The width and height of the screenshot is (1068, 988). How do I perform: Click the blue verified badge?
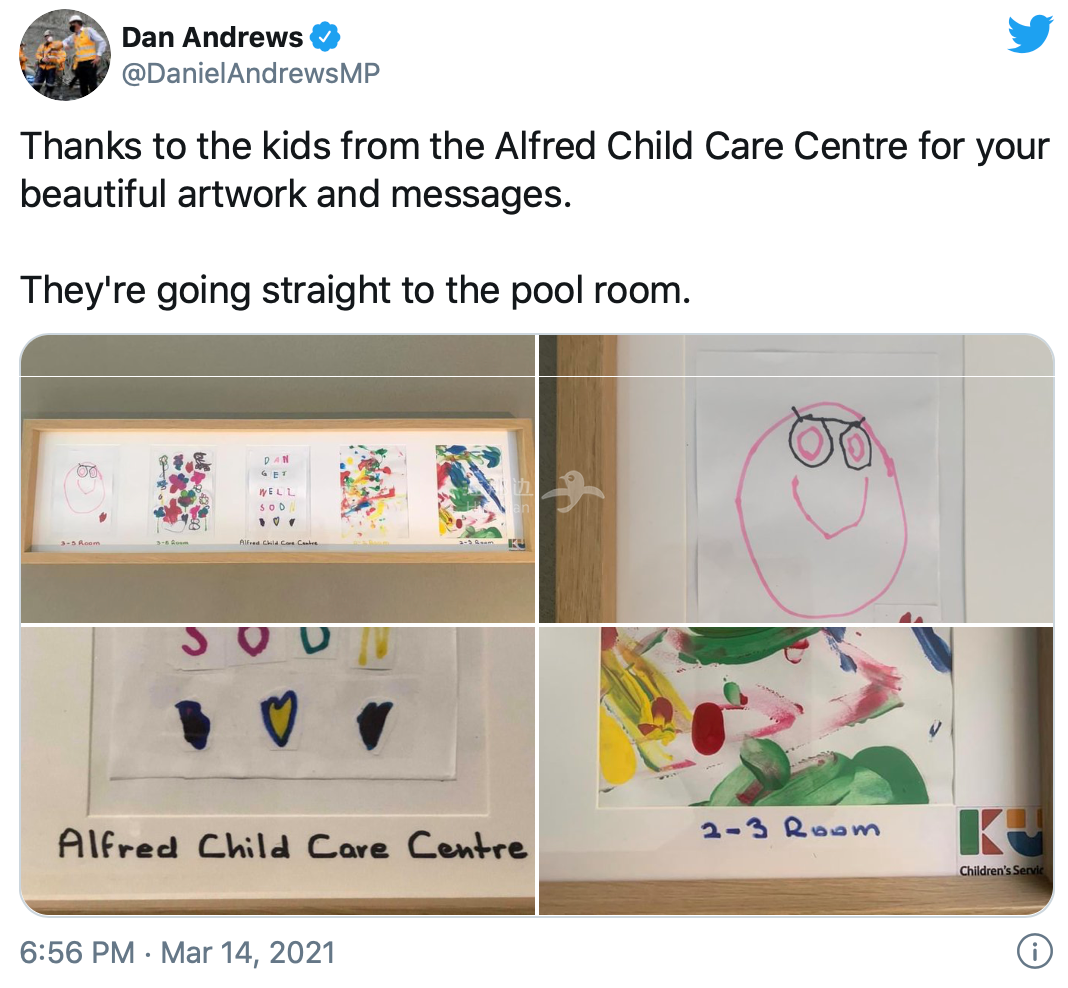[x=326, y=37]
